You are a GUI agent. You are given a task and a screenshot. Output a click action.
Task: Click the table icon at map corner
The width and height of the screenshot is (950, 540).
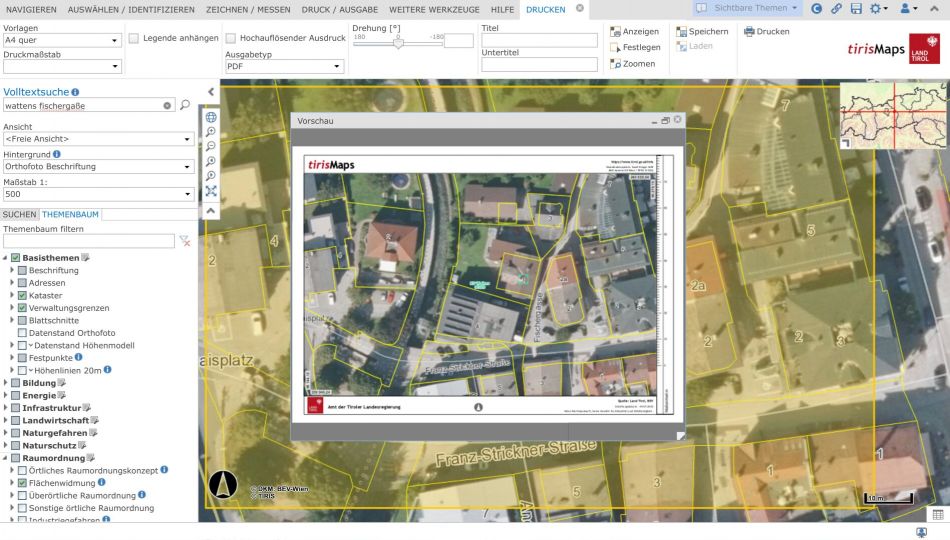[x=938, y=515]
